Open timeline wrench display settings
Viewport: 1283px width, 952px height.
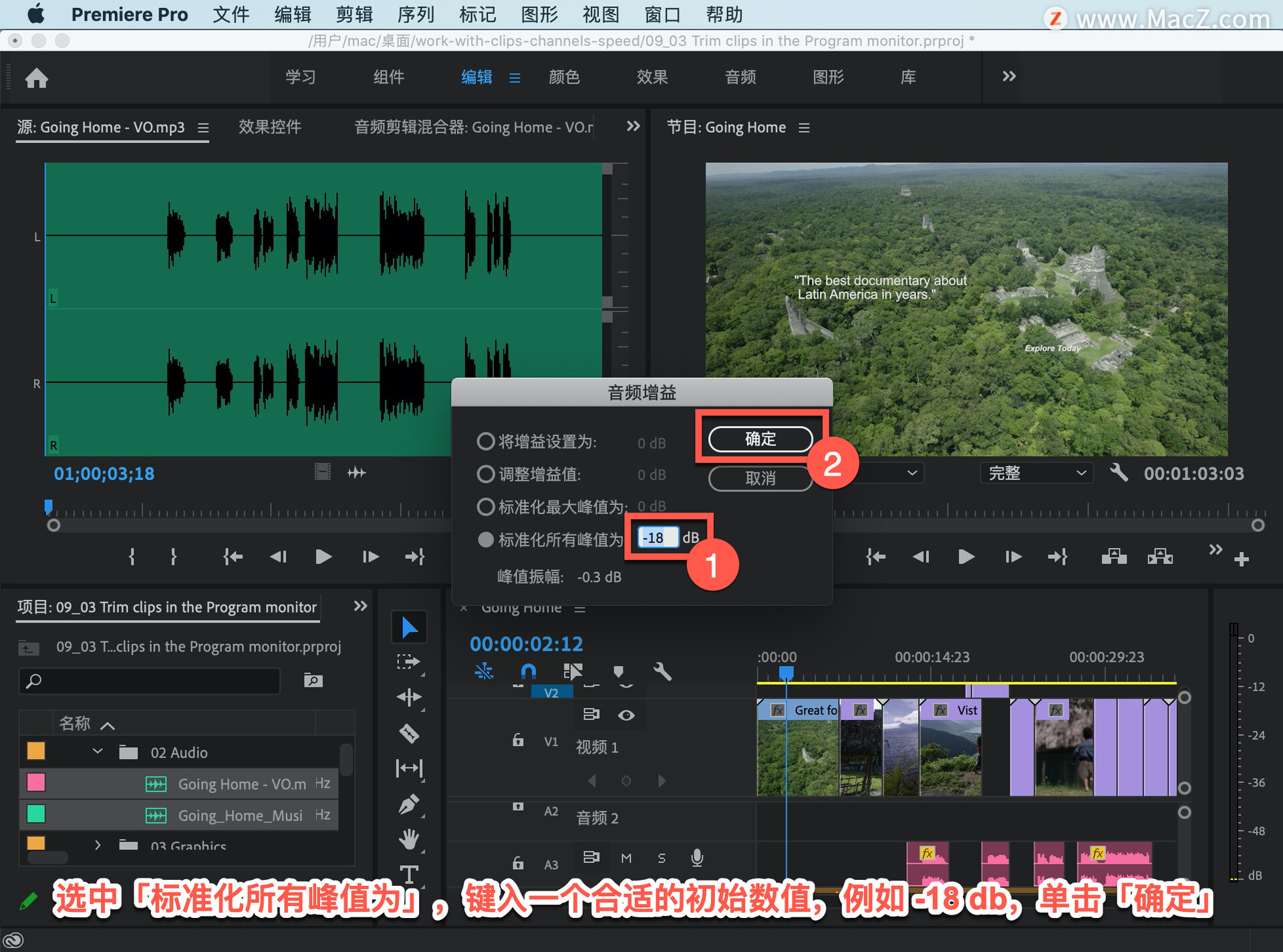pyautogui.click(x=662, y=671)
